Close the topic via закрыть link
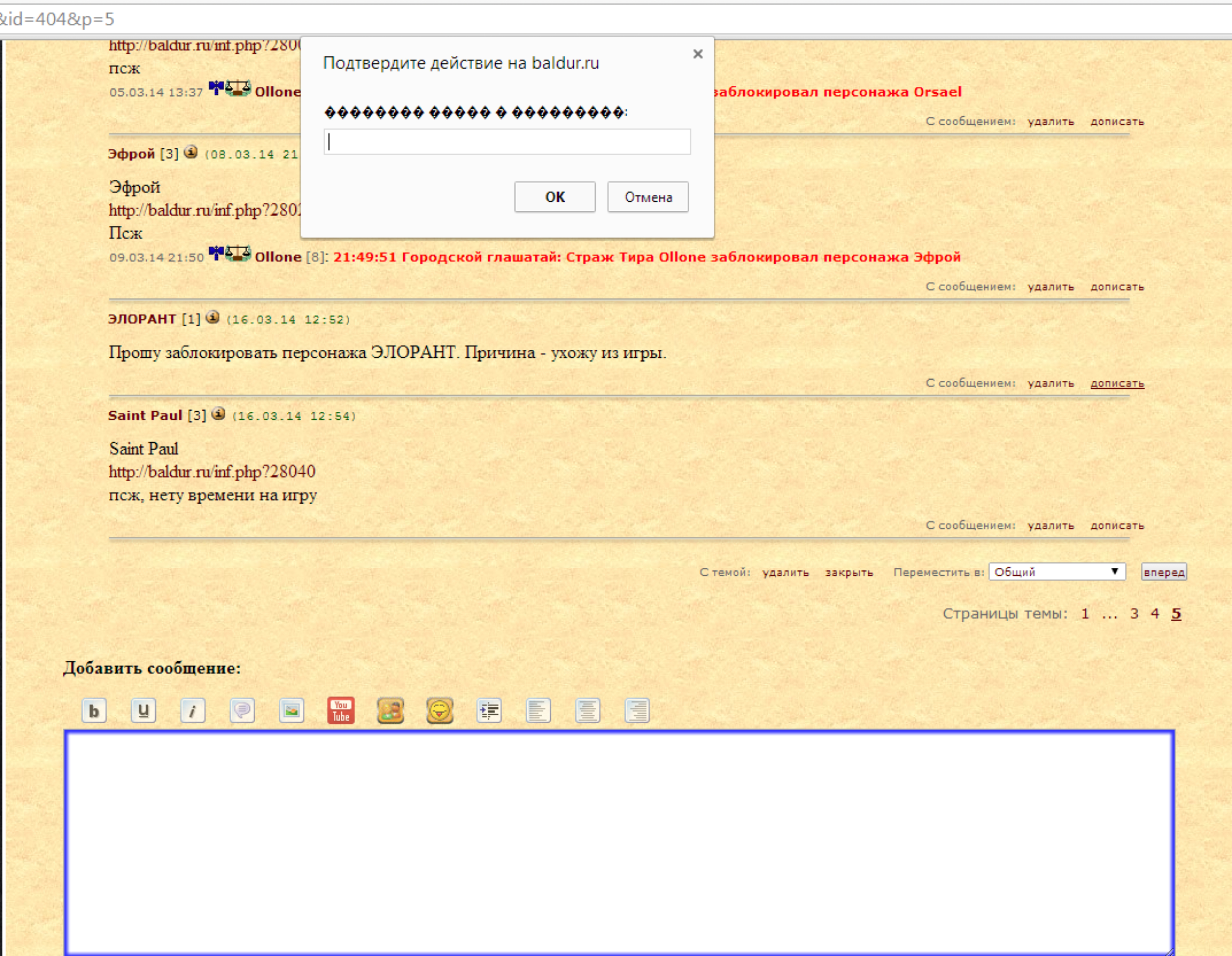Viewport: 1232px width, 956px height. tap(849, 573)
